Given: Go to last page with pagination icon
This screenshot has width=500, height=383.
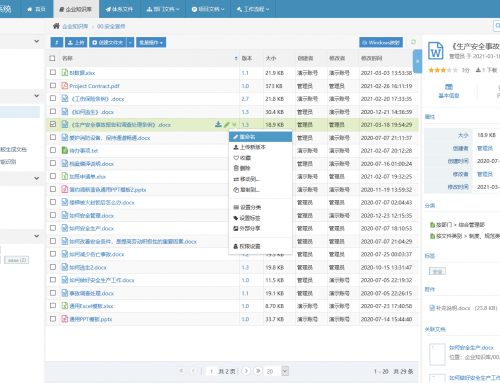Looking at the screenshot, I should point(258,371).
